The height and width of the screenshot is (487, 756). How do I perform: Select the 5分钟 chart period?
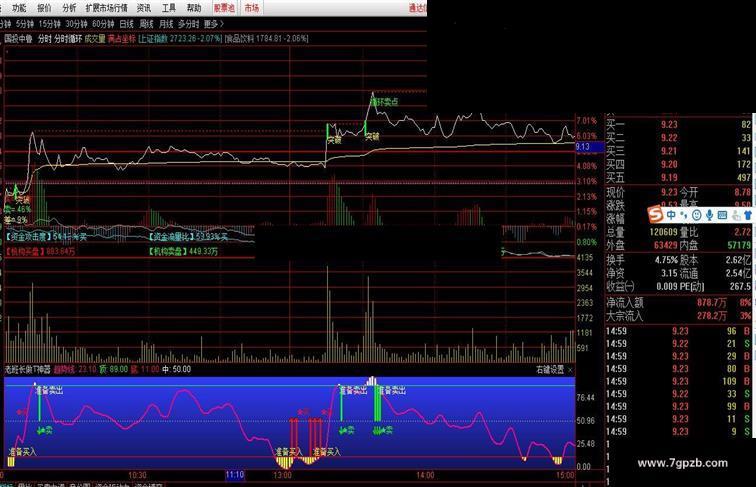coord(25,24)
